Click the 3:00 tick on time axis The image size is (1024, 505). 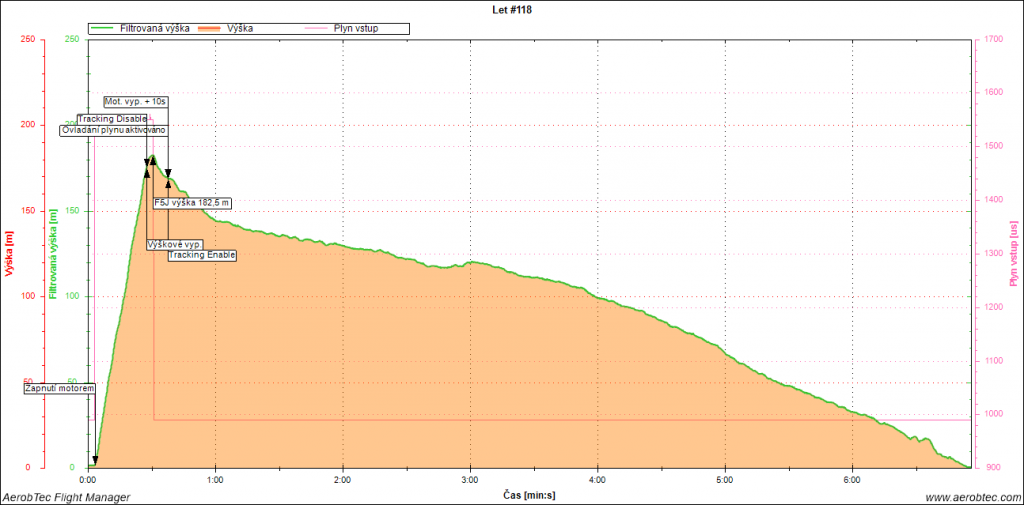point(470,479)
